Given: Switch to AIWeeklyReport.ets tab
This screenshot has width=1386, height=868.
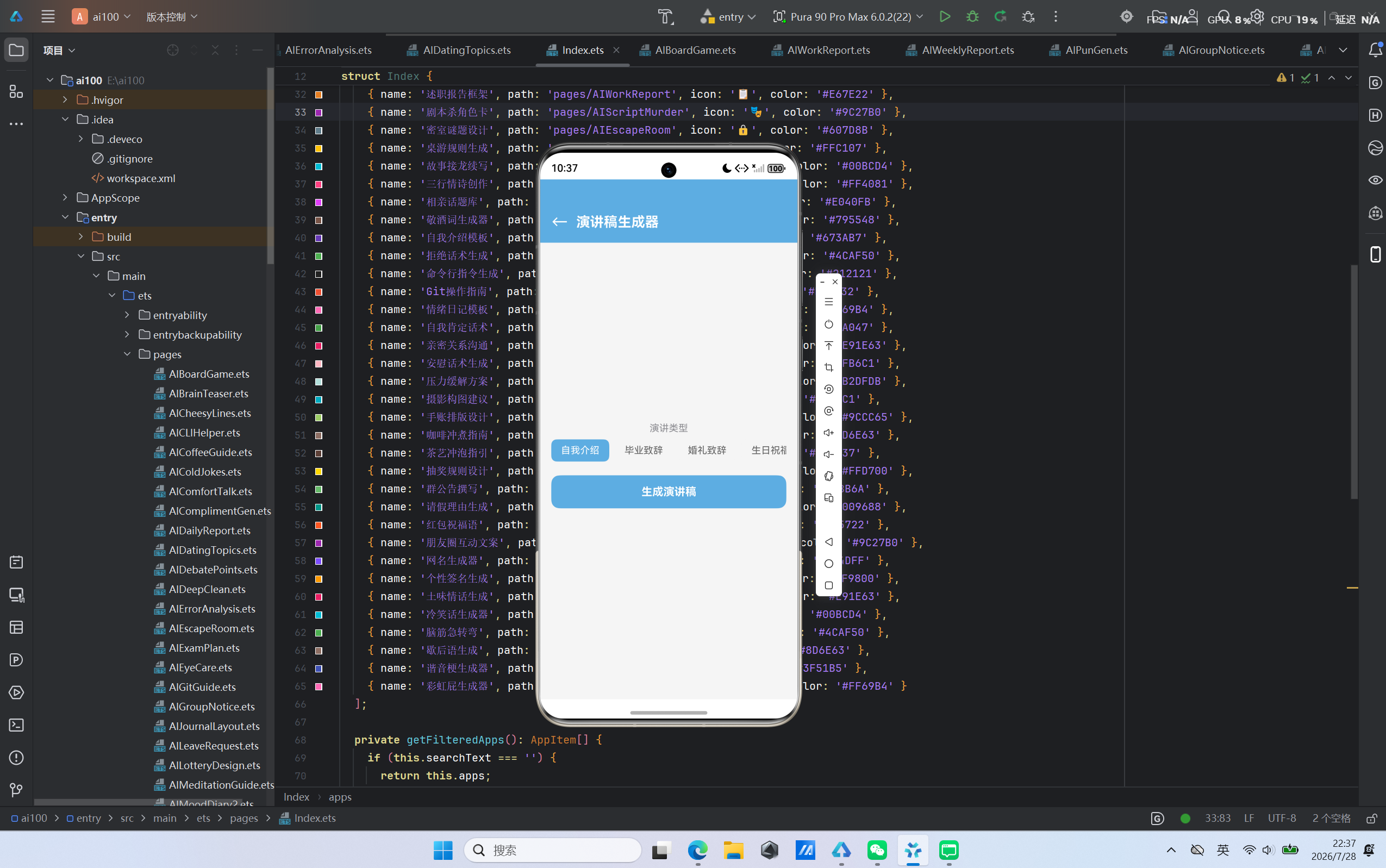Looking at the screenshot, I should [x=960, y=50].
